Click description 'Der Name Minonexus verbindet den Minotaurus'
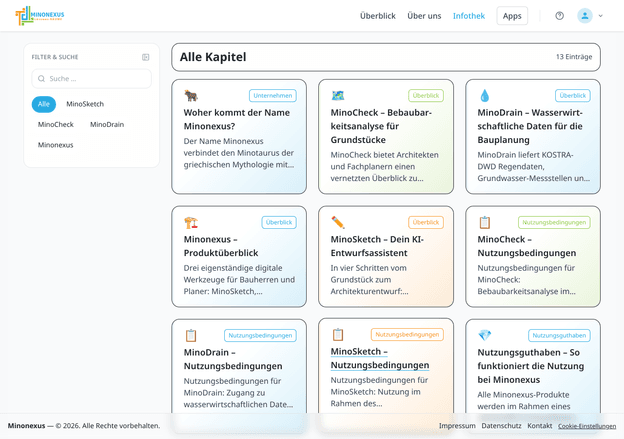The width and height of the screenshot is (624, 439). [239, 153]
